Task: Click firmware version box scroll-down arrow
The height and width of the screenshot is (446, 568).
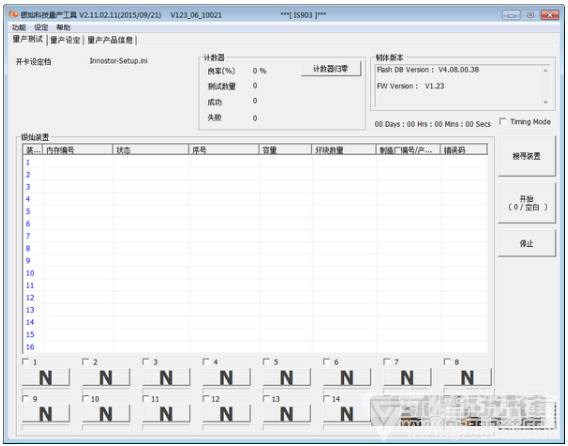Action: (x=546, y=103)
